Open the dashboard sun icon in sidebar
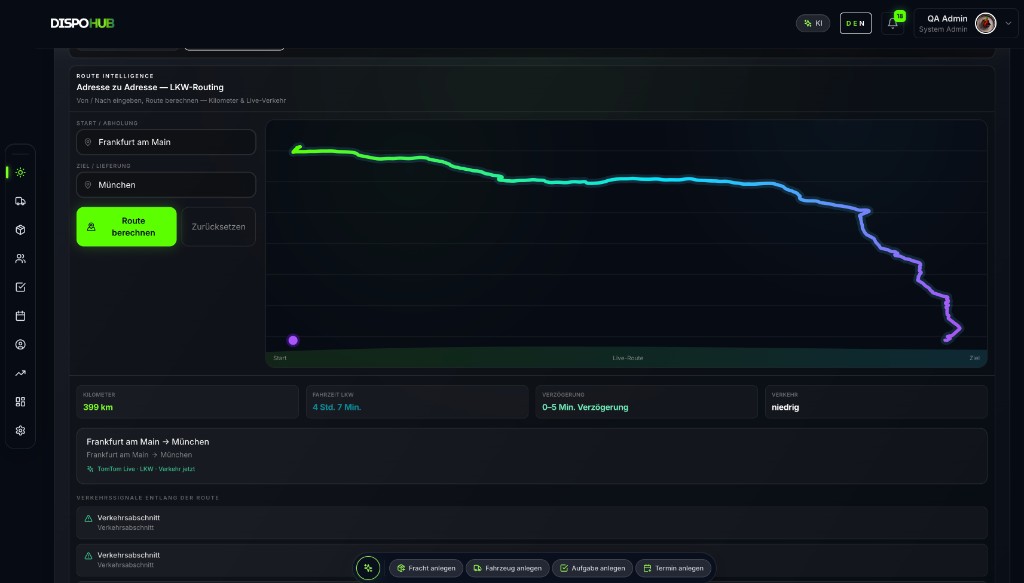Screen dimensions: 1024x583 pos(20,173)
